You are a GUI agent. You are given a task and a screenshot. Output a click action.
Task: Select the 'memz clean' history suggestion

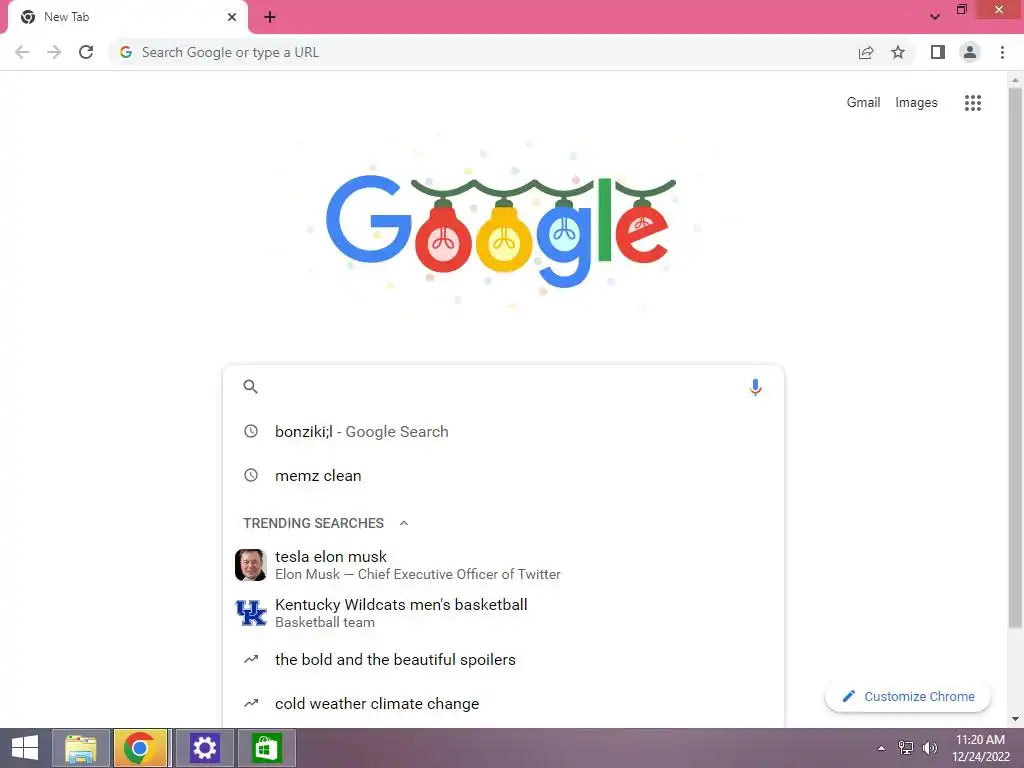pos(503,475)
